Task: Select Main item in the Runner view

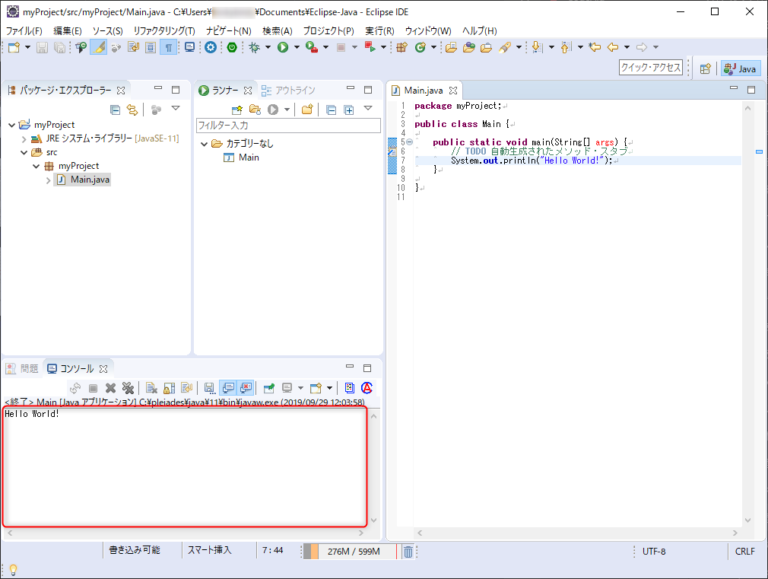Action: [248, 157]
